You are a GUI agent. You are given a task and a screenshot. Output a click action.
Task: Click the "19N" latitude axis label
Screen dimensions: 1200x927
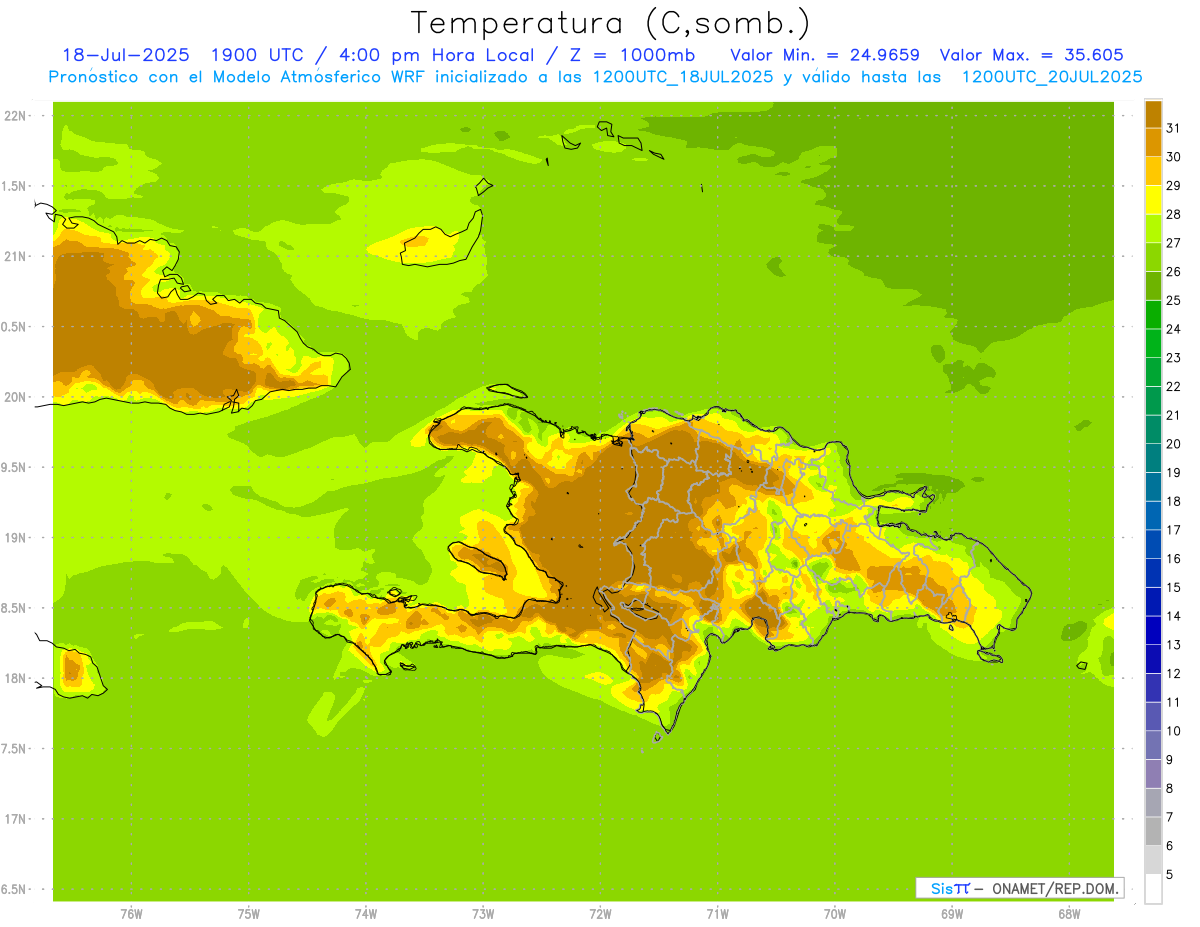(16, 537)
